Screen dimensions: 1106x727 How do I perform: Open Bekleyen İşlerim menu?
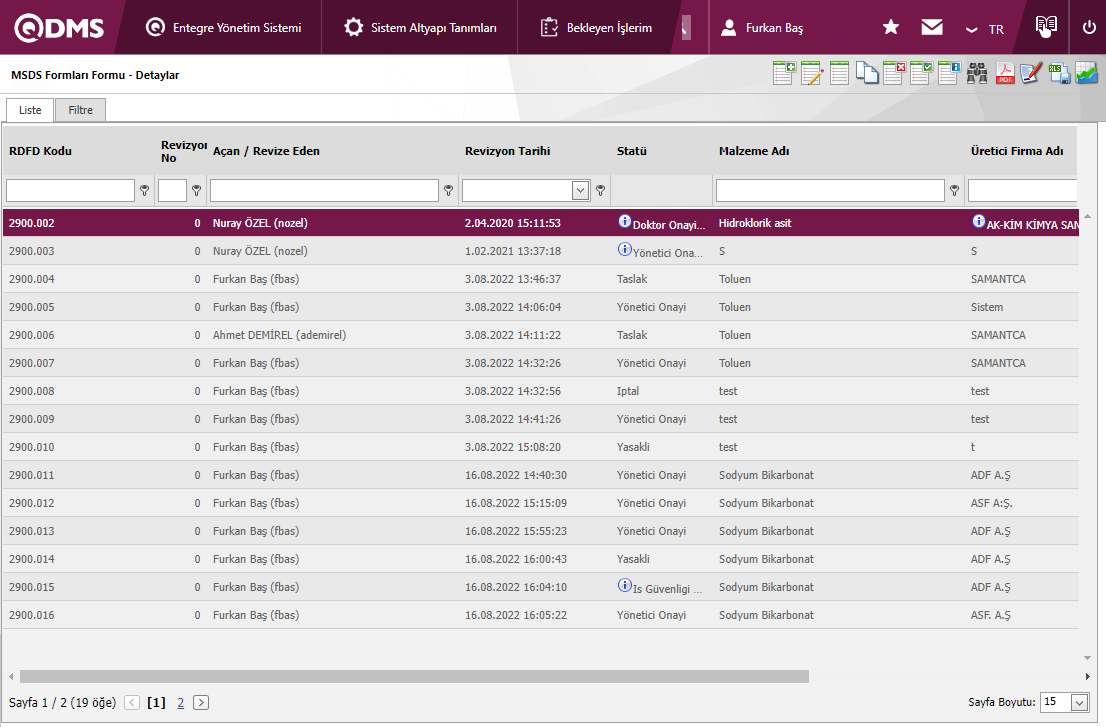coord(596,28)
